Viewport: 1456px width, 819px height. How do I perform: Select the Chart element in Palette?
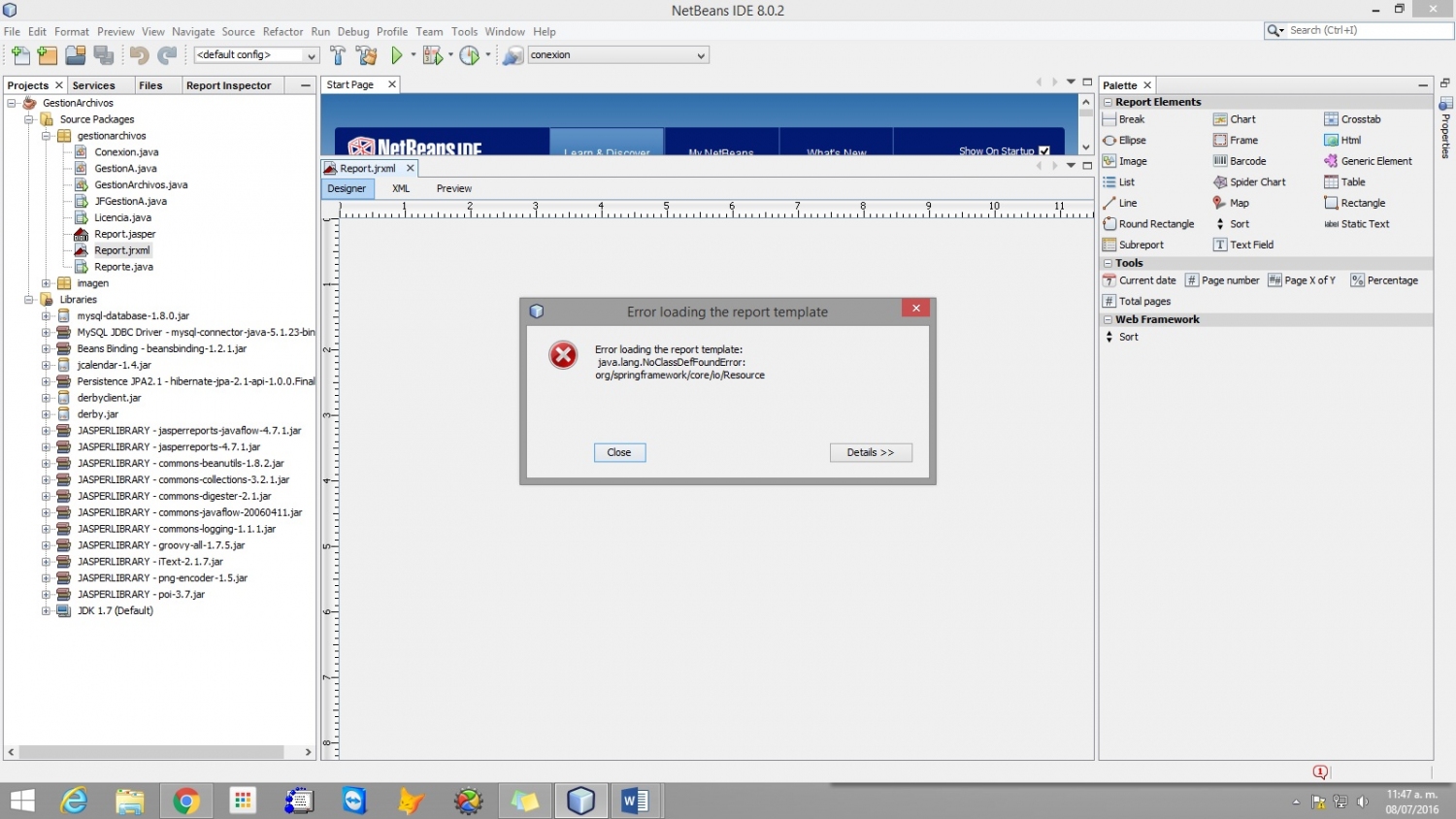(1235, 119)
